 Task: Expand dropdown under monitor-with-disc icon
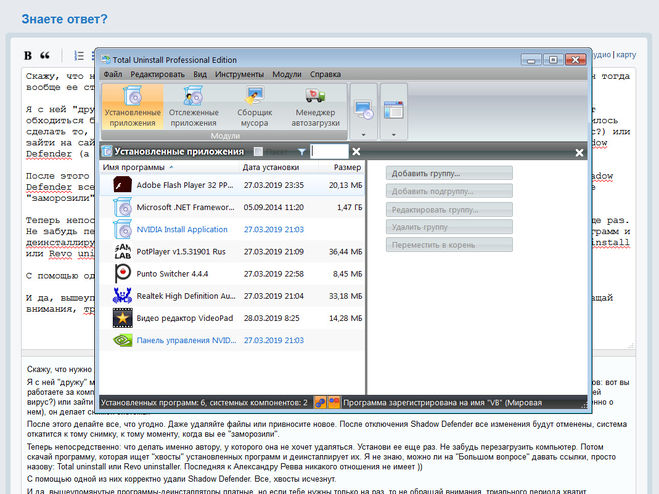pyautogui.click(x=364, y=135)
